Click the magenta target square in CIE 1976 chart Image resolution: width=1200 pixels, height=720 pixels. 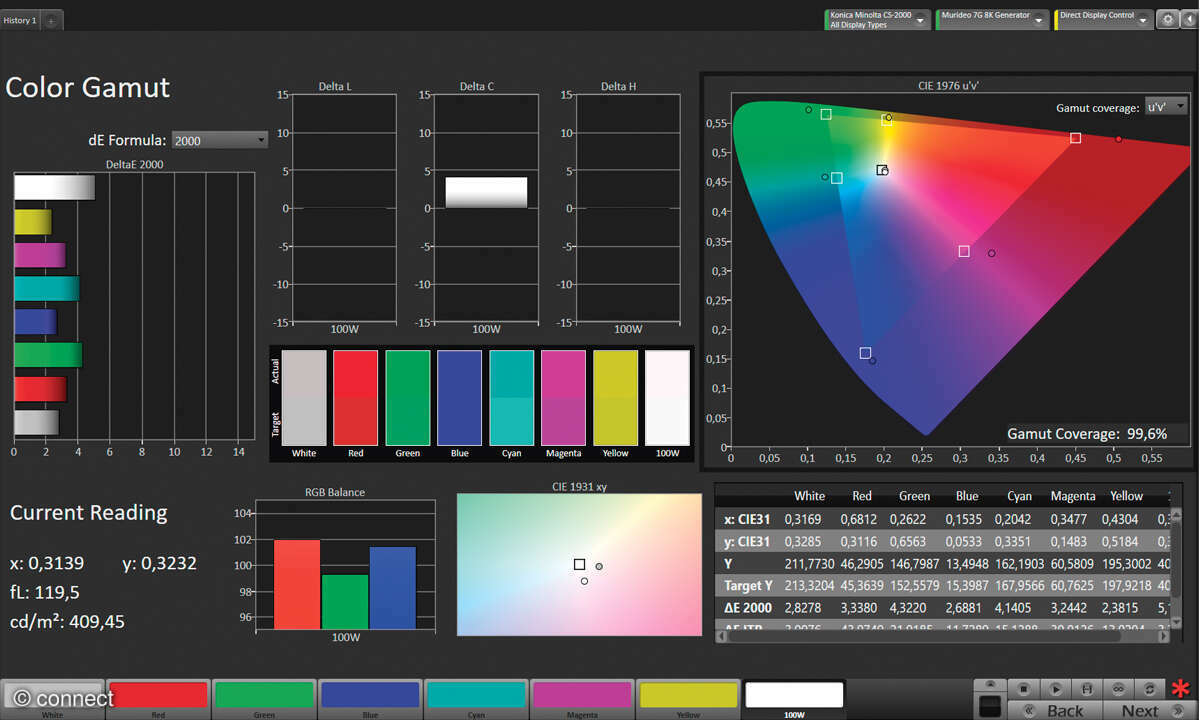click(964, 251)
